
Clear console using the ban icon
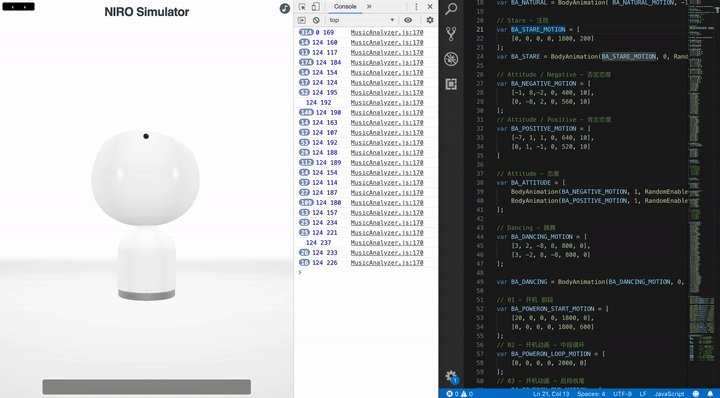316,20
